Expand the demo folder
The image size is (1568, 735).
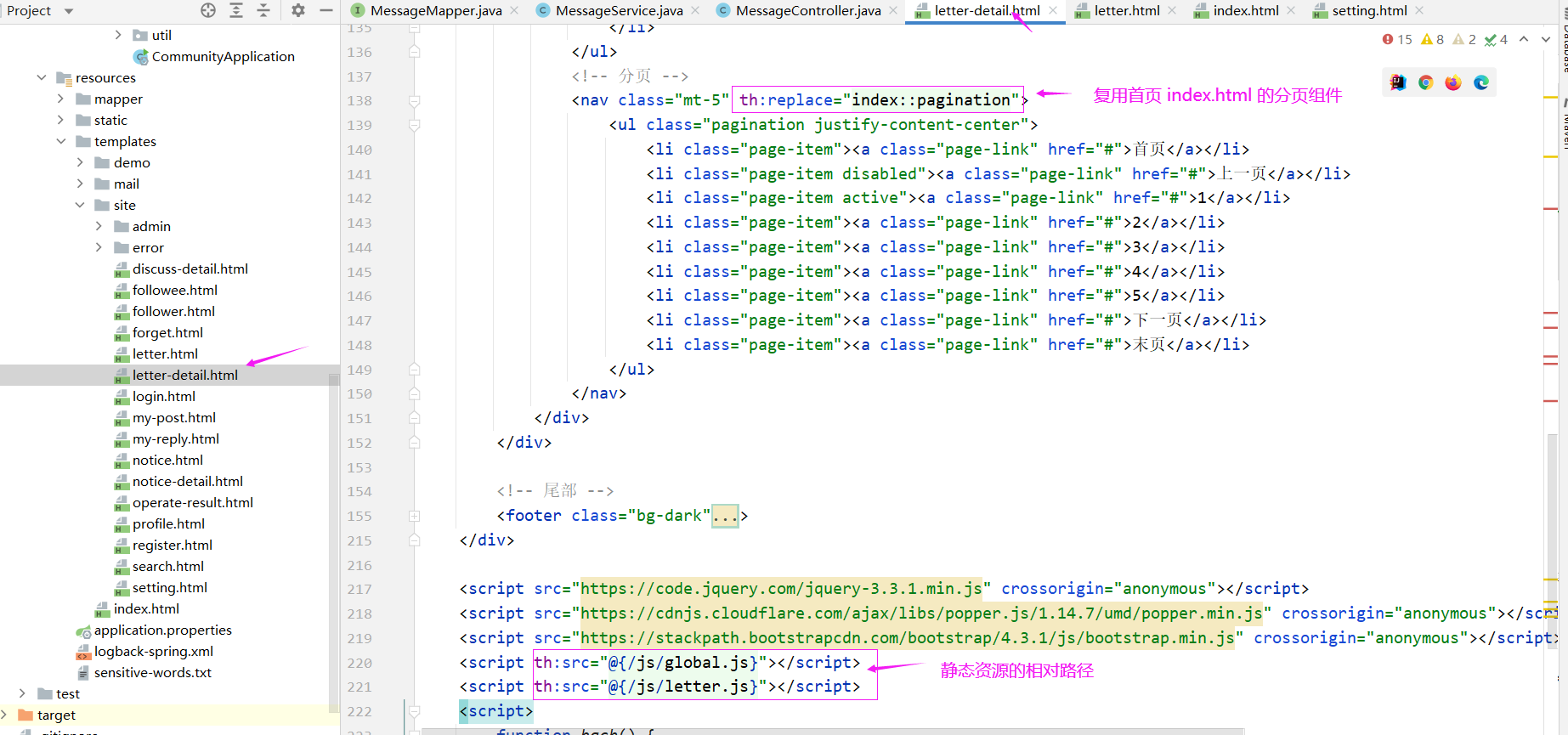tap(80, 162)
